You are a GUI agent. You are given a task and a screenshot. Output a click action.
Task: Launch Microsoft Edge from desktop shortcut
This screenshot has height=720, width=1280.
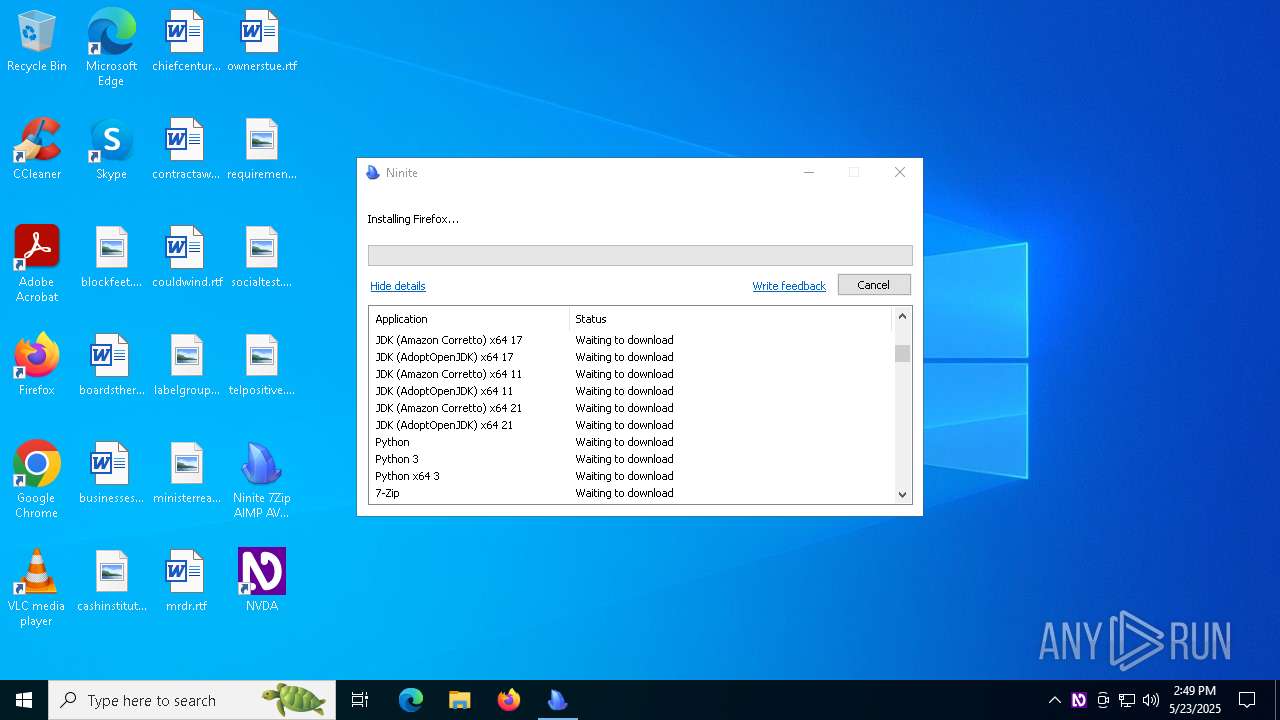(x=111, y=48)
